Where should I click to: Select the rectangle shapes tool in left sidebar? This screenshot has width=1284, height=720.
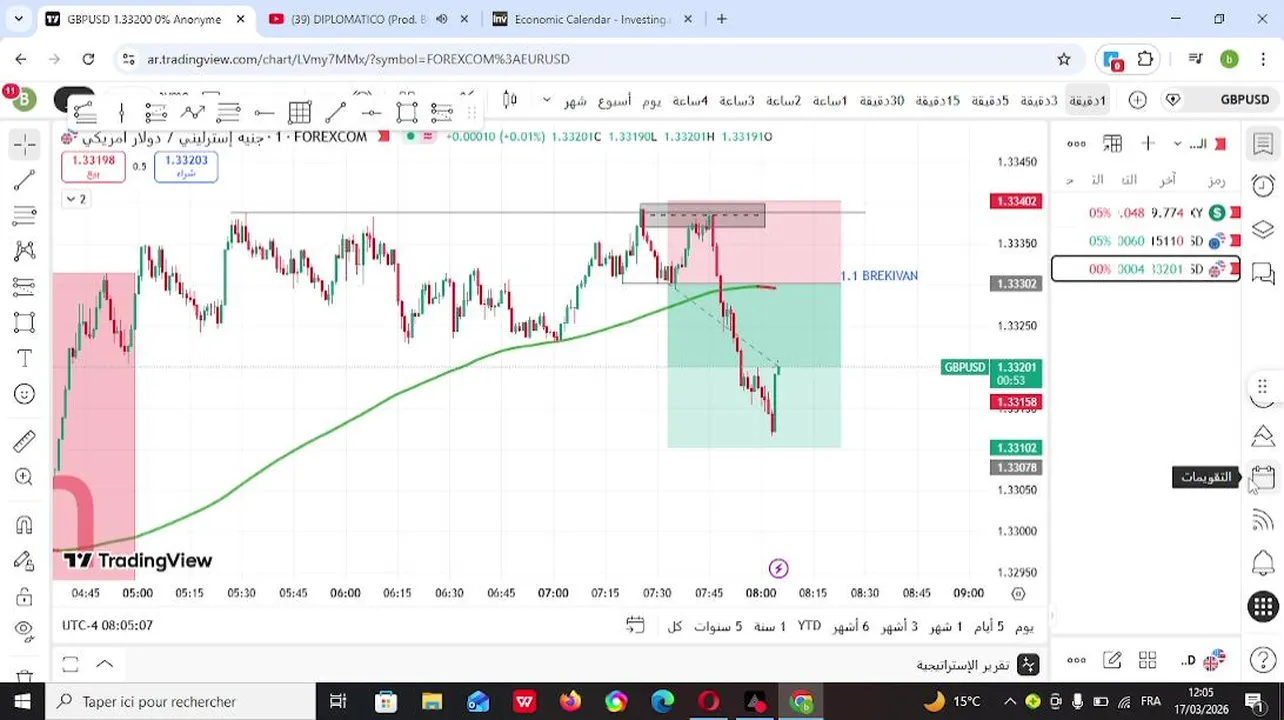(25, 323)
